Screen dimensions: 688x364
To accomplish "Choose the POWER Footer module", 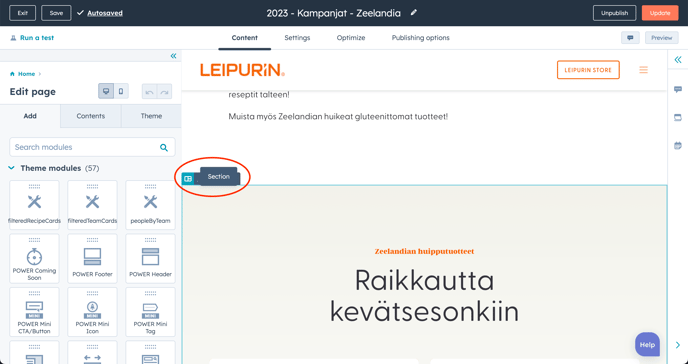I will tap(92, 258).
